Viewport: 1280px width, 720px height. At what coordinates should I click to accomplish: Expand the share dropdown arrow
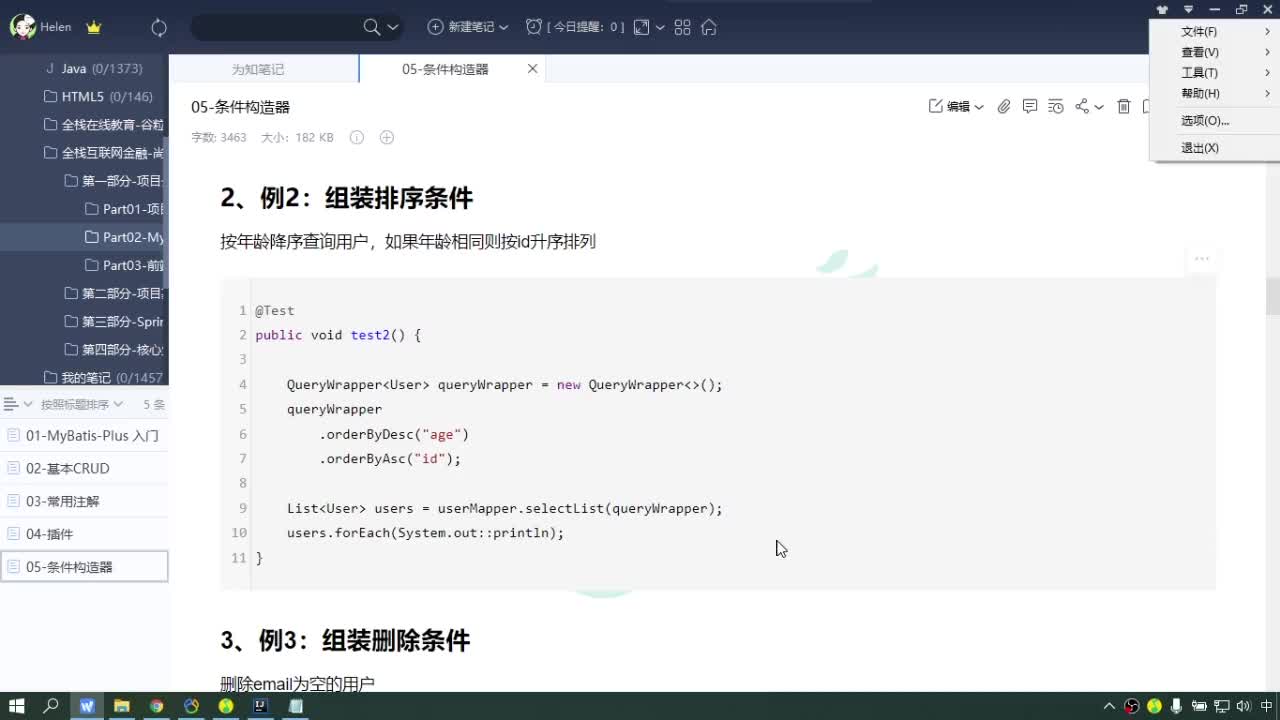tap(1099, 107)
